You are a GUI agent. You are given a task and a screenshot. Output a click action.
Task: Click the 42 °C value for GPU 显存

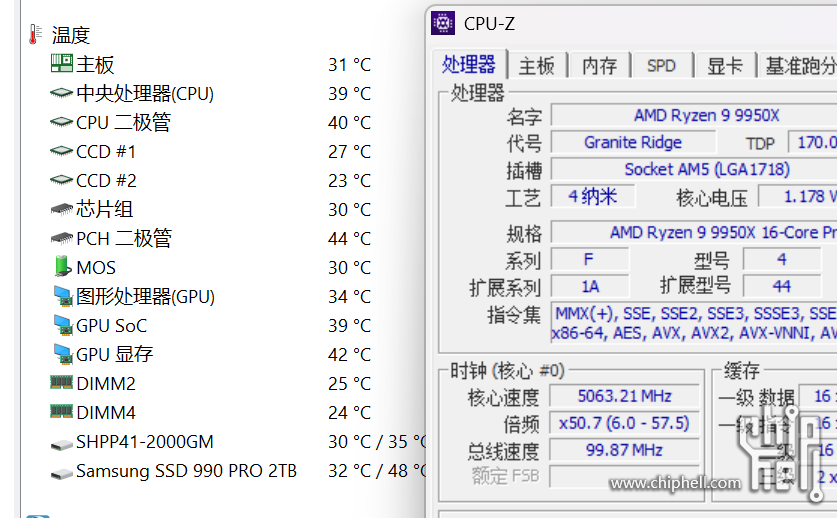click(x=349, y=355)
